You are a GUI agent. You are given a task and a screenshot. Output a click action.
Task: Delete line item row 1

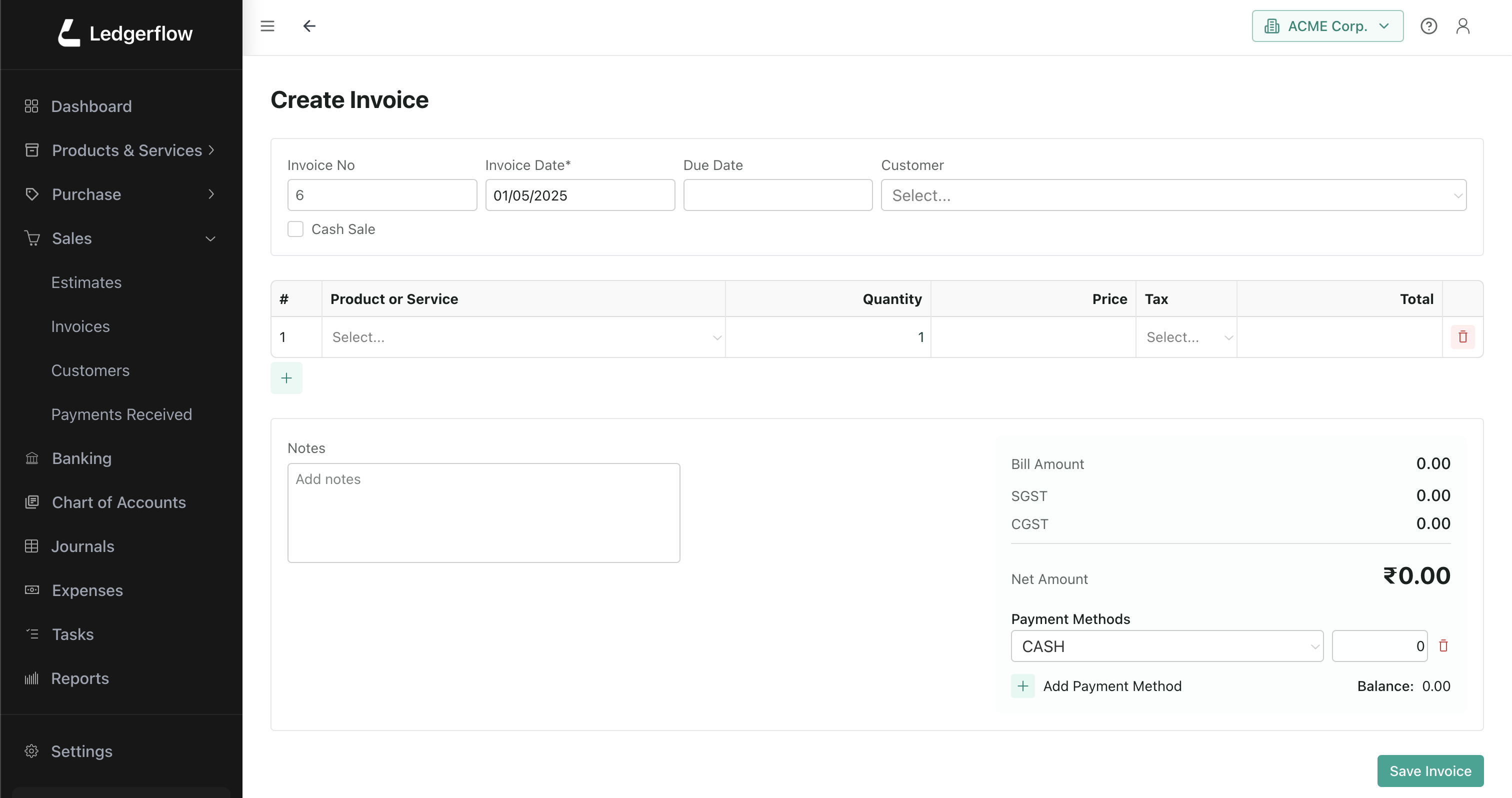click(x=1462, y=337)
